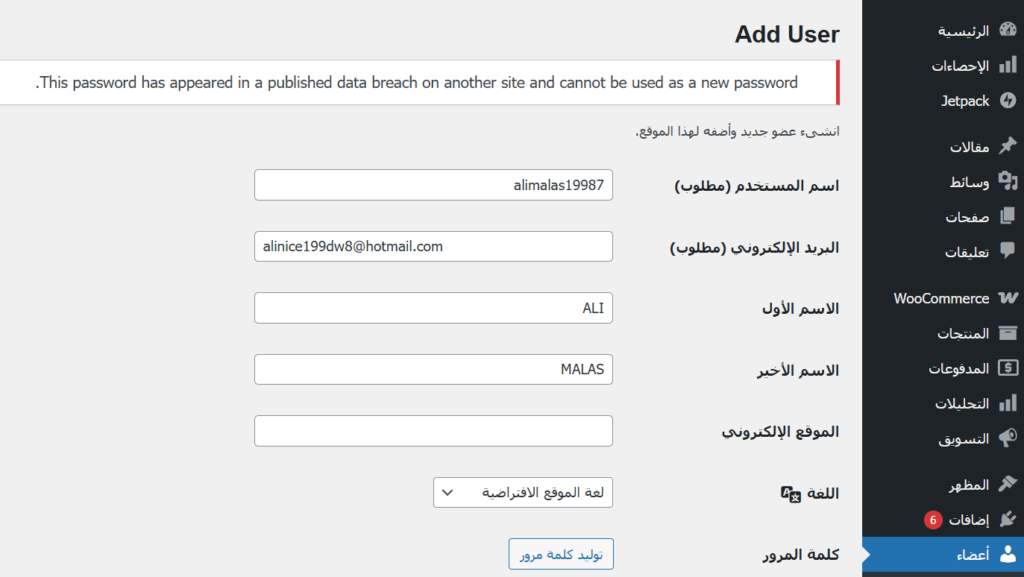
Task: Click the Comments (تعليقات) speech bubble icon
Action: point(1007,251)
